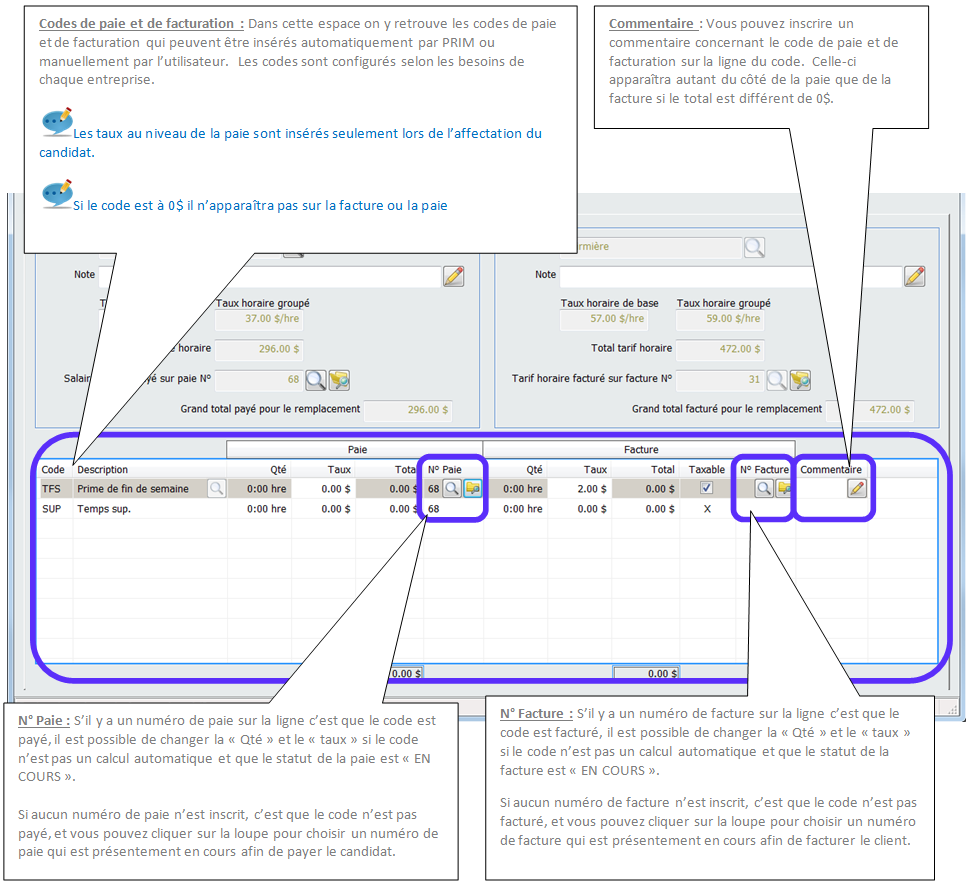Click the Paie Qté cell of the TFS row
Screen dimensions: 969x886
(258, 489)
